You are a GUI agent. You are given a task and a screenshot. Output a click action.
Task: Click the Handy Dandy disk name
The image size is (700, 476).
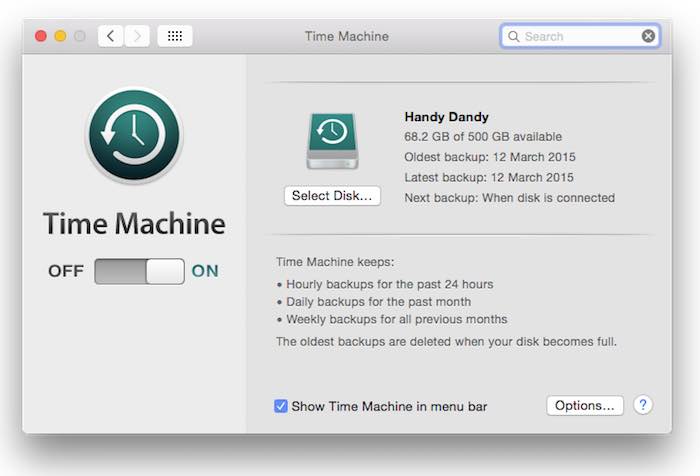click(x=446, y=117)
